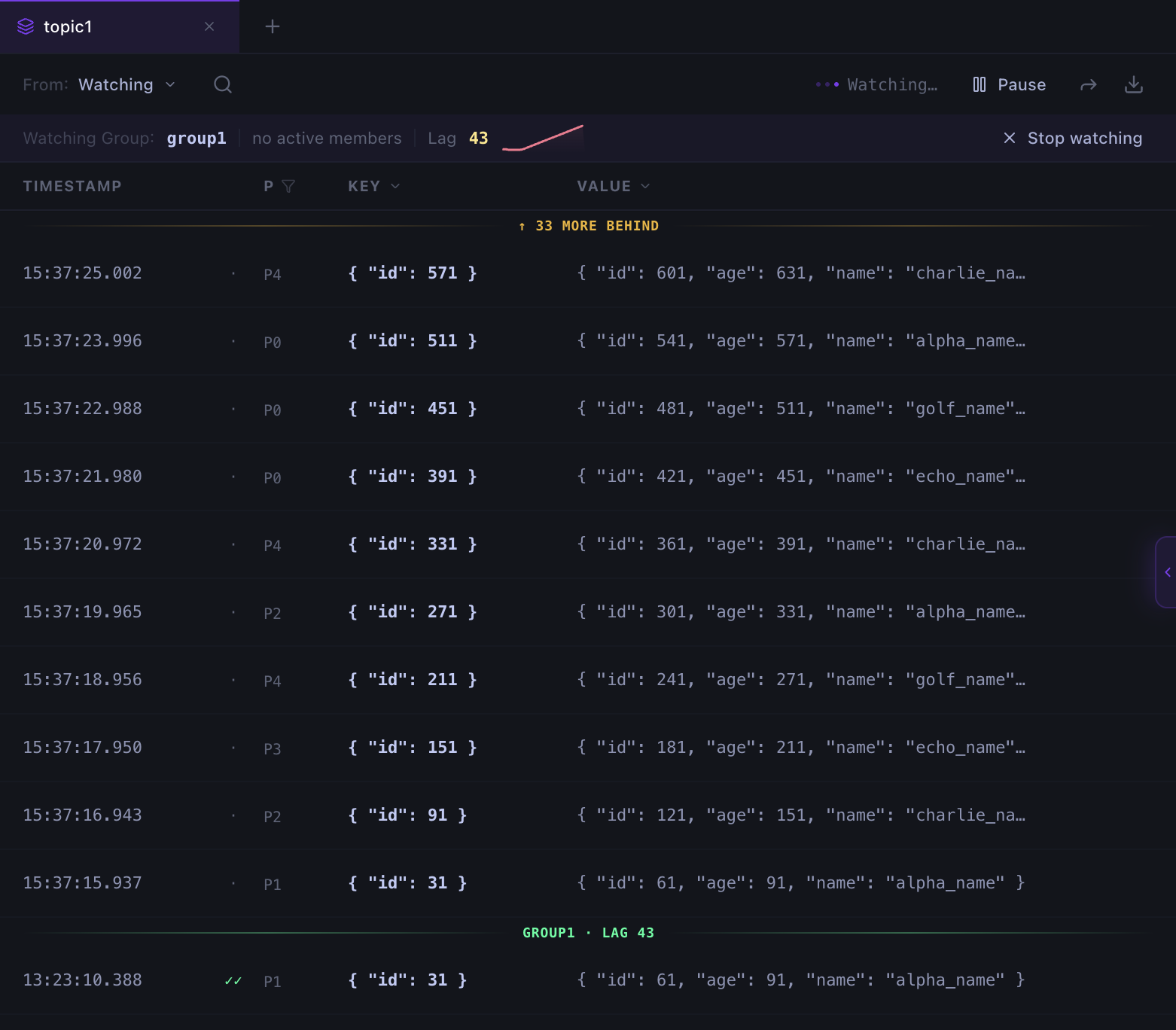Pause the message stream
The height and width of the screenshot is (1030, 1176).
pyautogui.click(x=1009, y=84)
